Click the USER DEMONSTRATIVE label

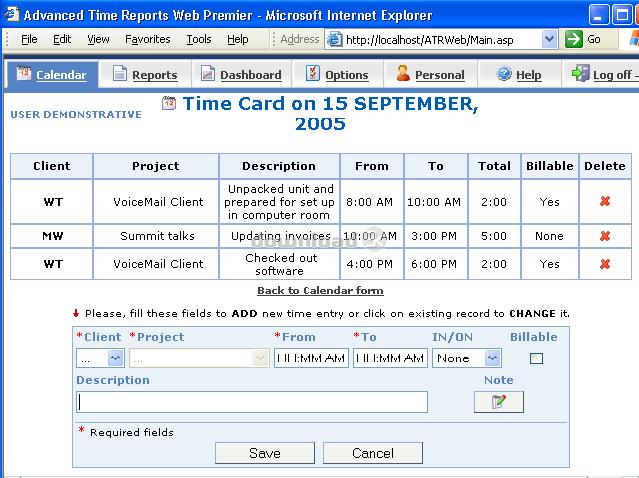[76, 115]
